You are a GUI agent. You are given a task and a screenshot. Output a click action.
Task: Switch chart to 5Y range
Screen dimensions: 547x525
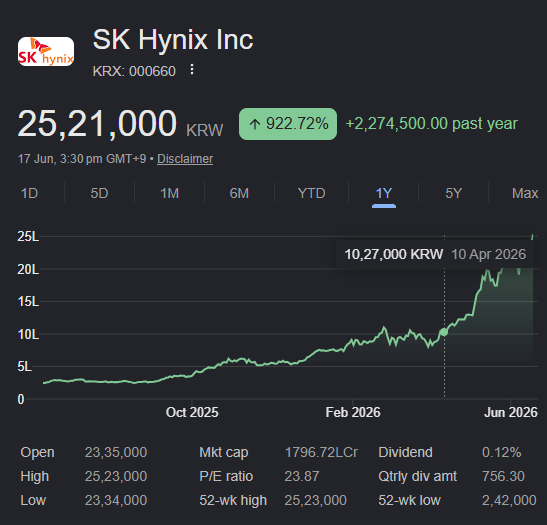pyautogui.click(x=454, y=193)
